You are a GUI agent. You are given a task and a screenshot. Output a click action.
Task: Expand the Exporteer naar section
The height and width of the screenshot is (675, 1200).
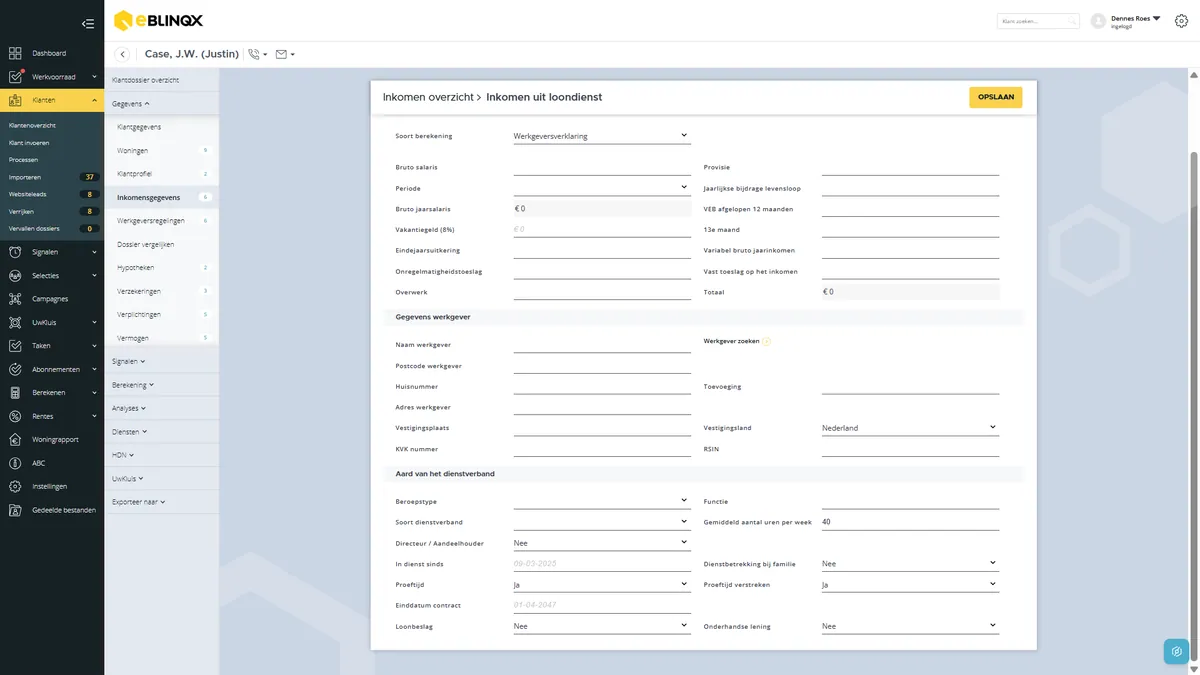139,502
